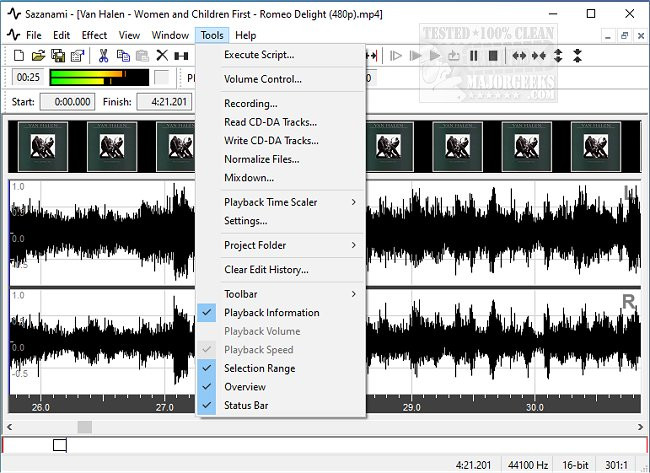
Task: Pause playback with the Pause button
Action: [x=474, y=56]
